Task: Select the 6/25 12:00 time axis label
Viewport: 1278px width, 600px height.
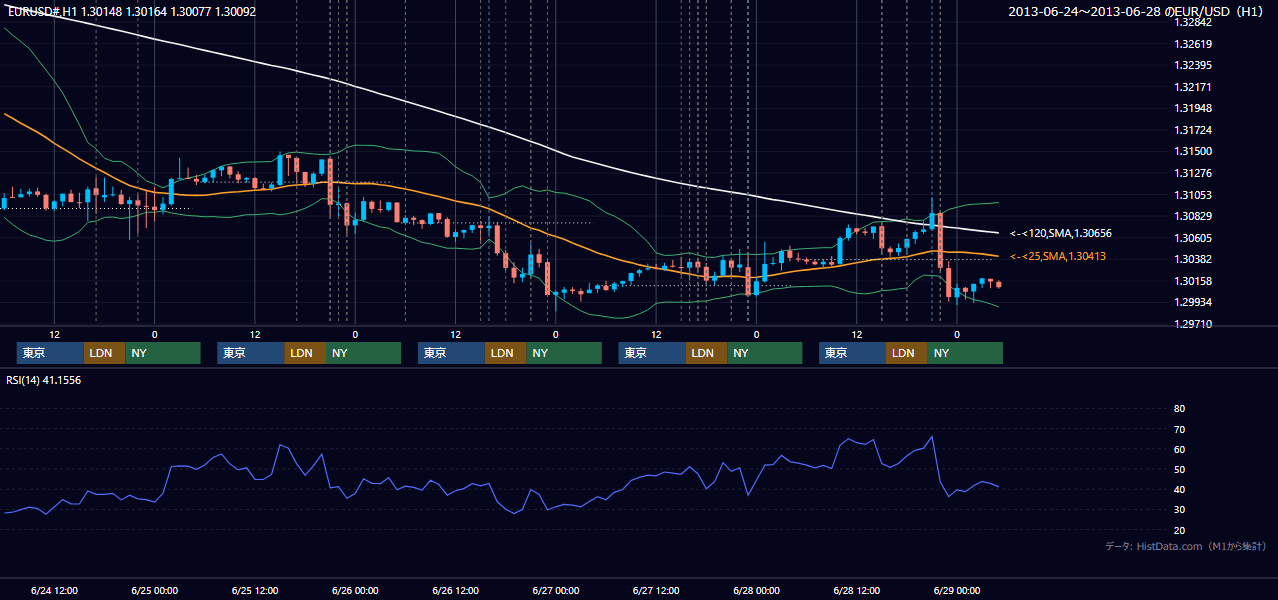Action: [255, 590]
